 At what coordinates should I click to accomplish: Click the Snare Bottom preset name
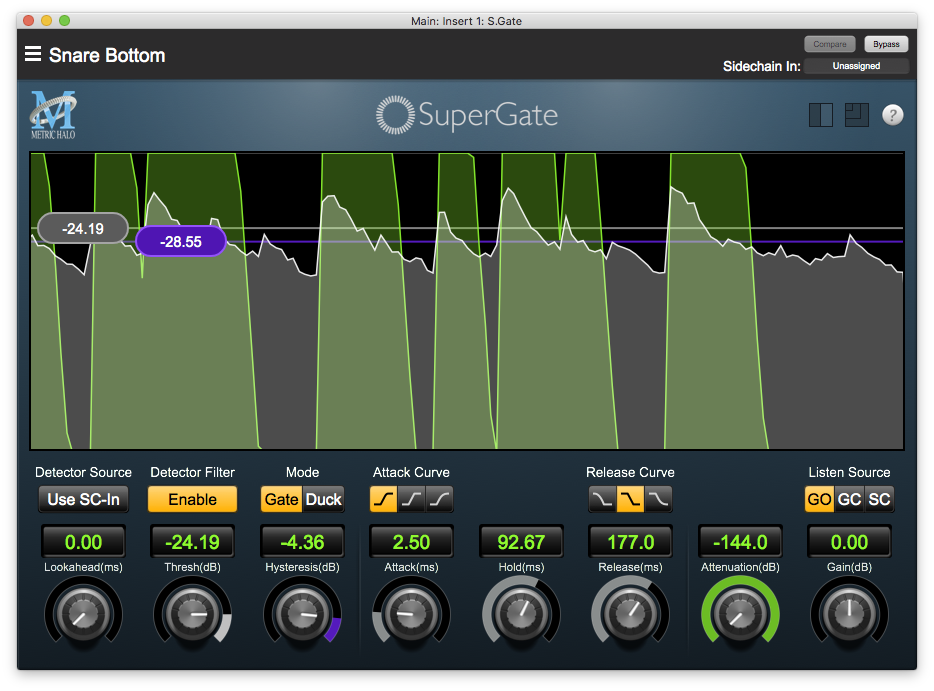pyautogui.click(x=107, y=55)
